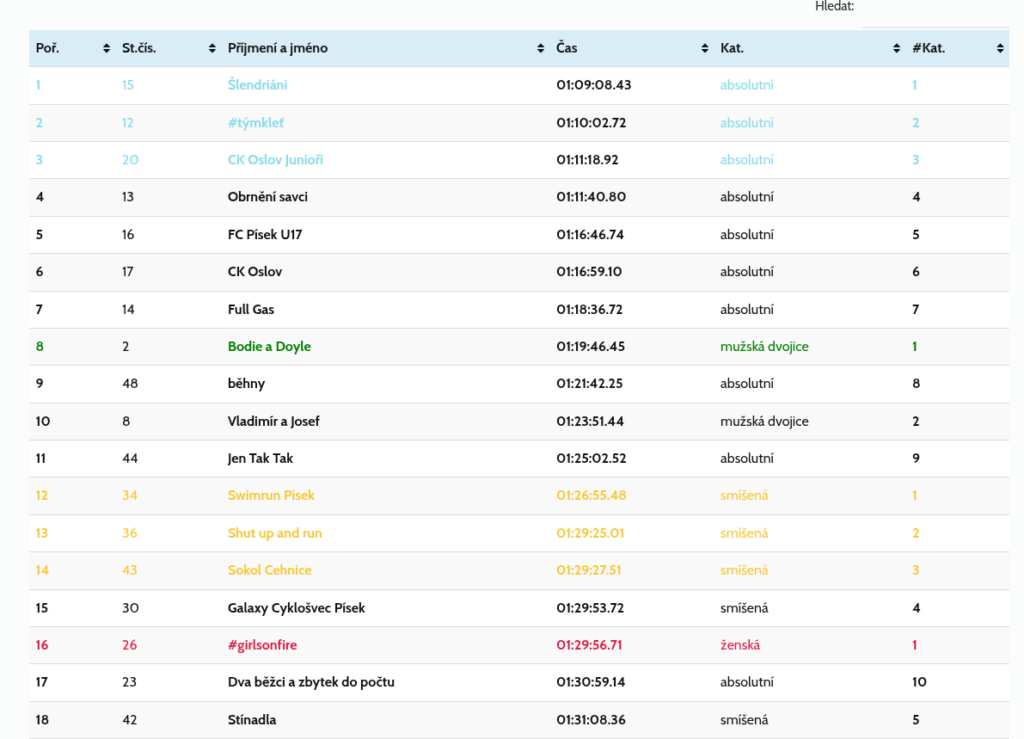The height and width of the screenshot is (739, 1024).
Task: Click time 01:19:46.45
Action: tap(590, 347)
